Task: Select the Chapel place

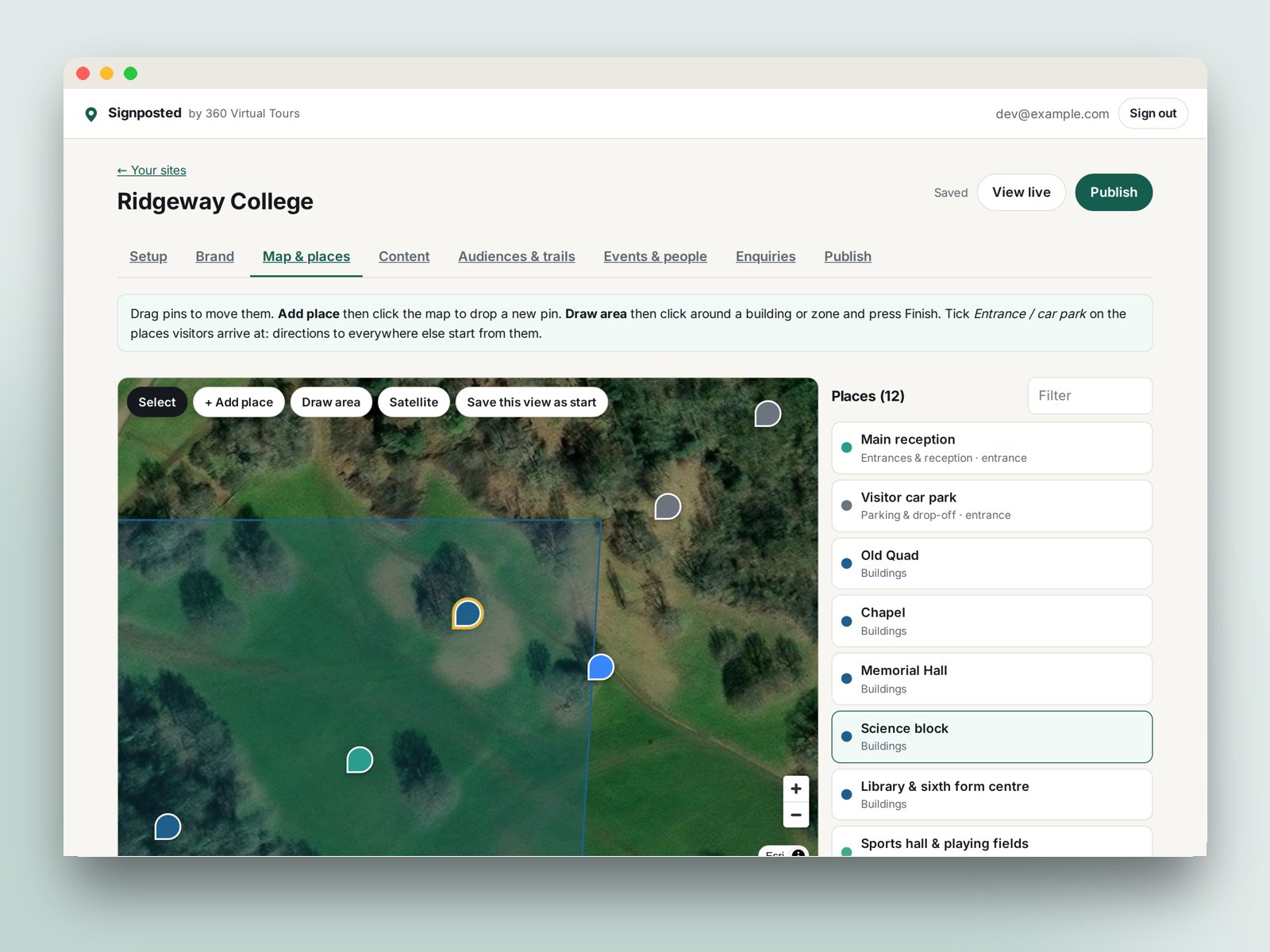Action: (x=992, y=621)
